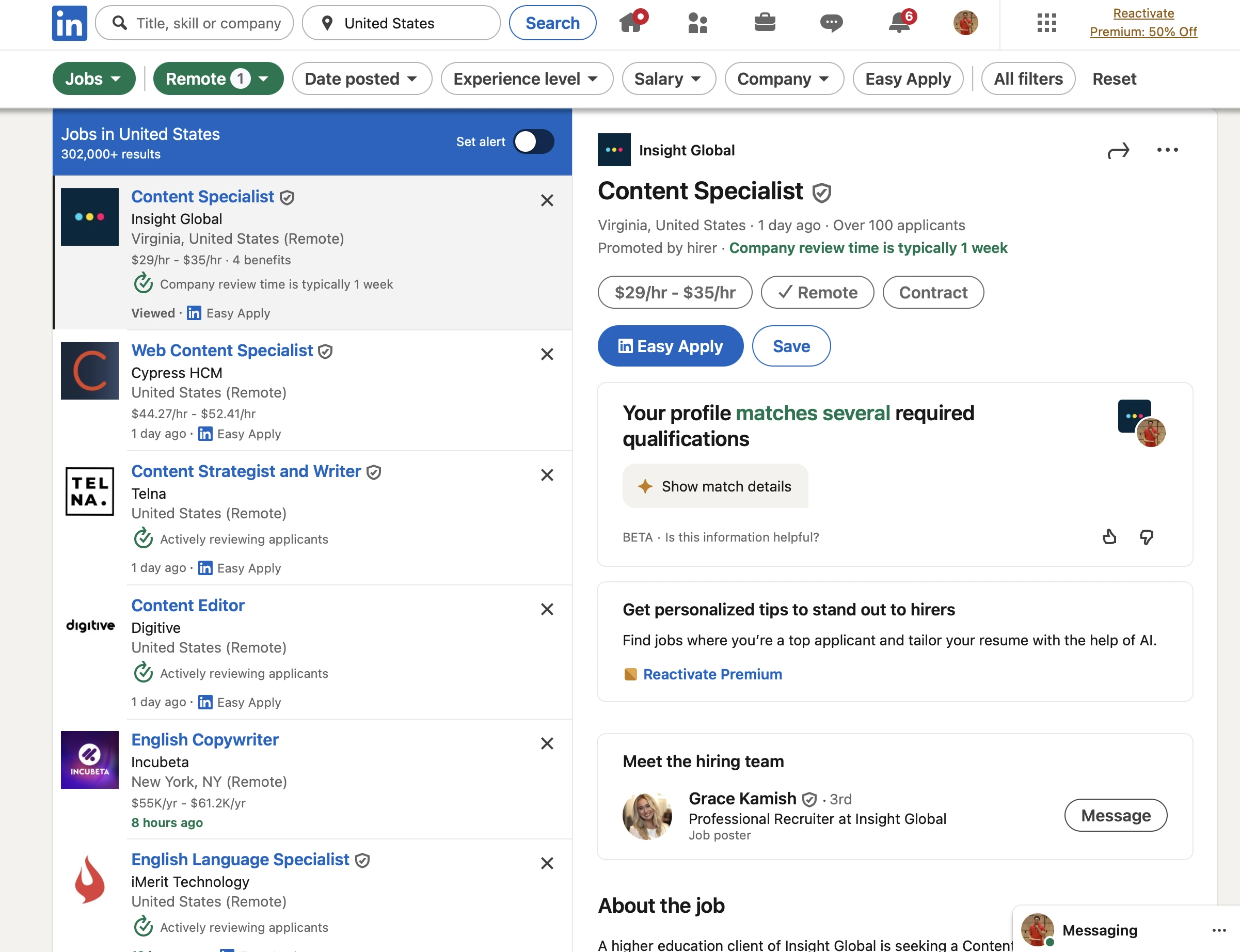Open the Jobs category menu
1240x952 pixels.
click(x=93, y=79)
